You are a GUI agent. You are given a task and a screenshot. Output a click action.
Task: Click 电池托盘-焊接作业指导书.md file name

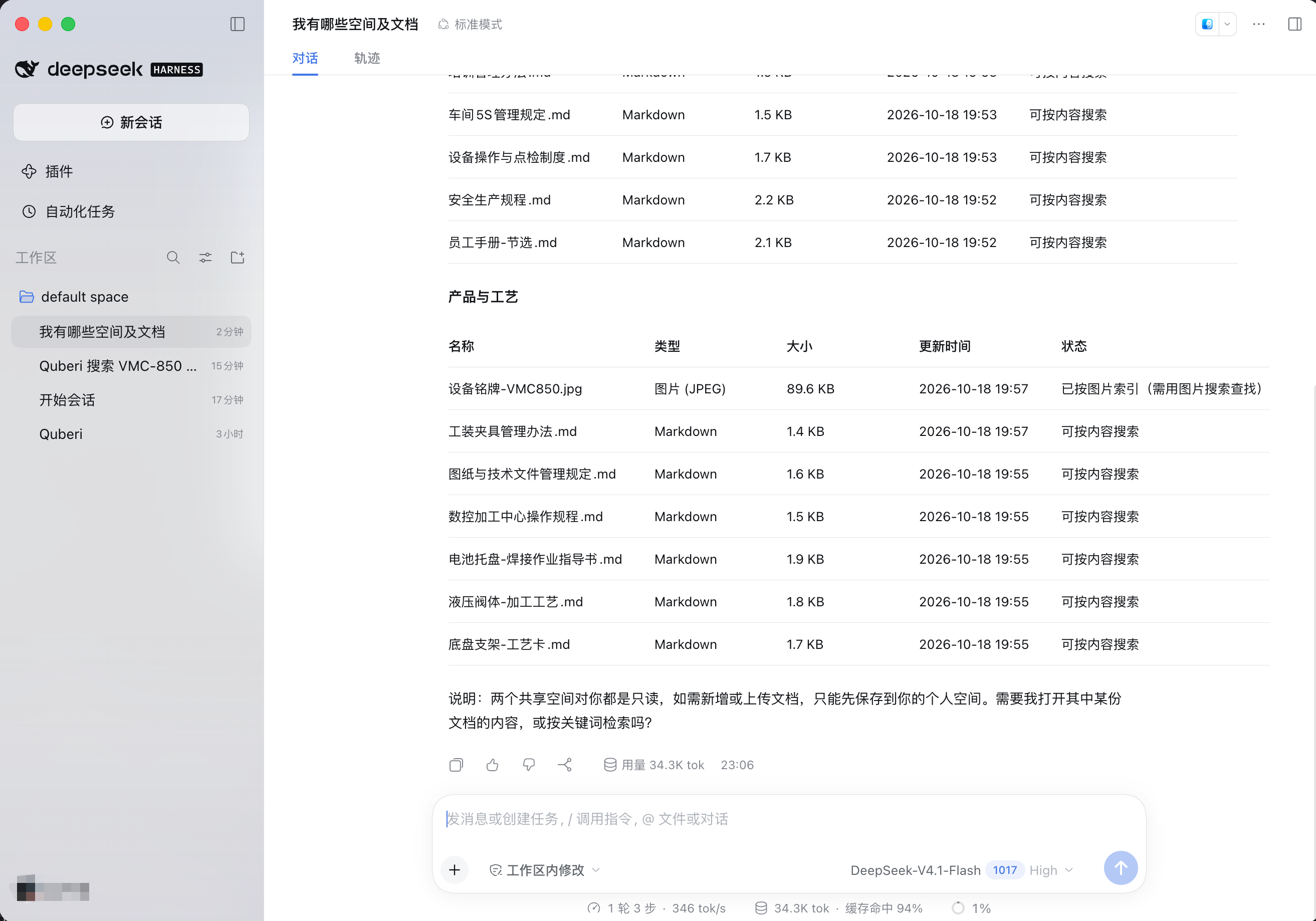535,559
